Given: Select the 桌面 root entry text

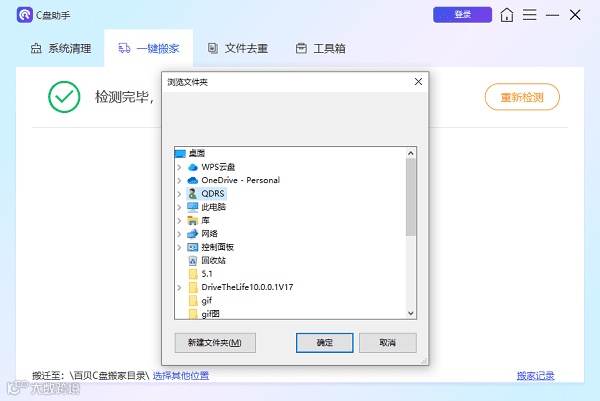Looking at the screenshot, I should click(x=197, y=153).
